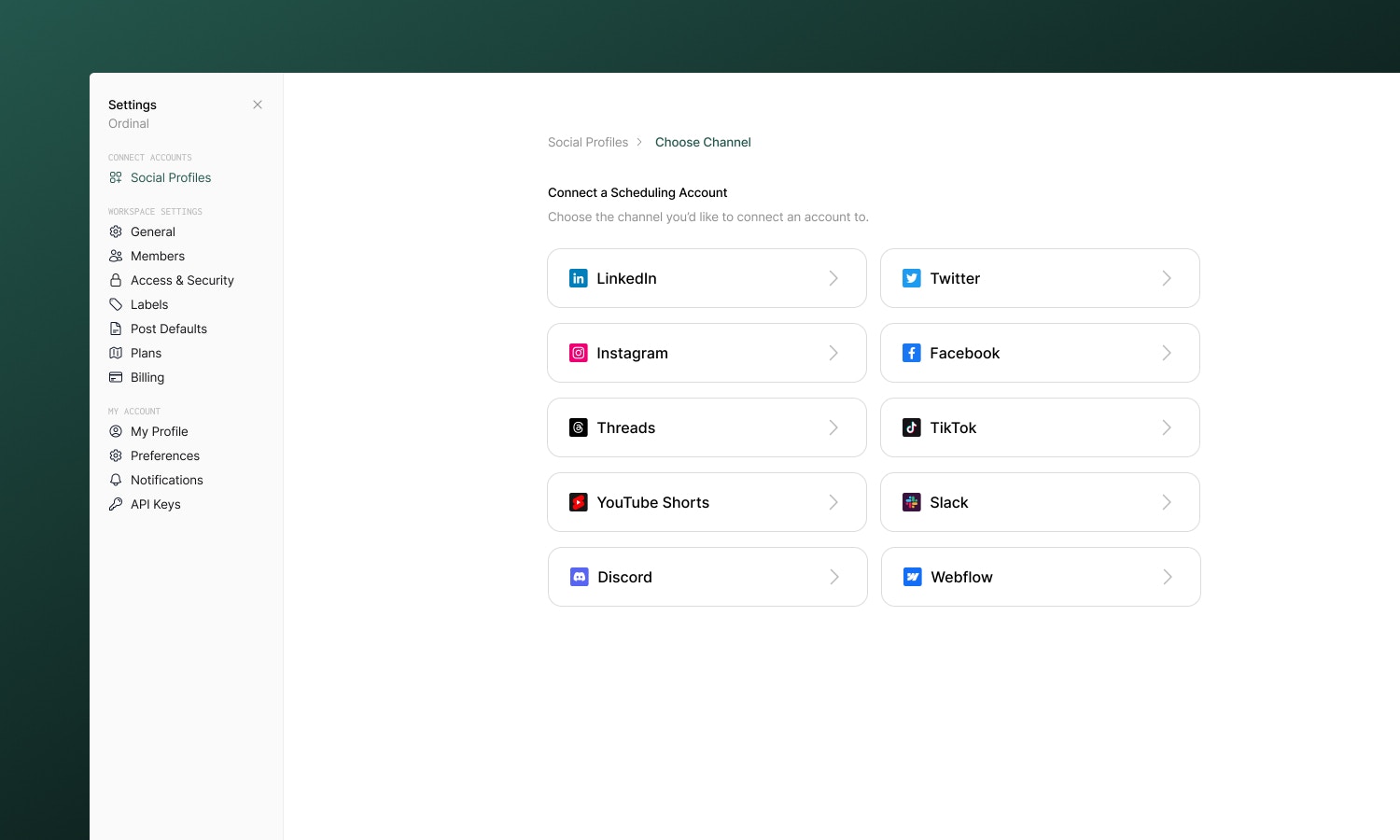Expand the Twitter channel chevron

tap(1167, 278)
